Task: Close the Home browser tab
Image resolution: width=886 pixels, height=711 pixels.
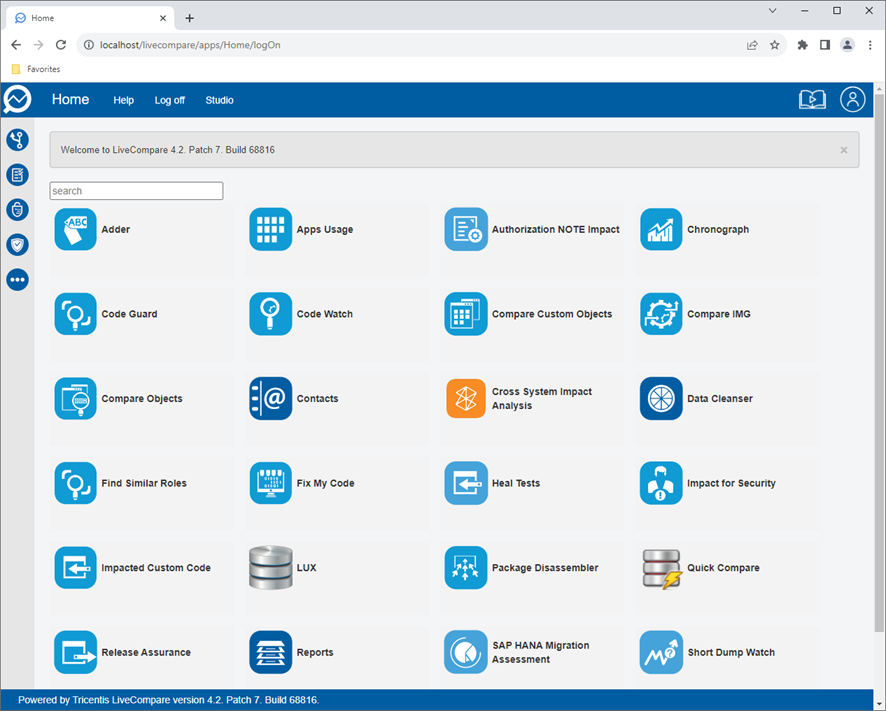Action: click(x=163, y=18)
